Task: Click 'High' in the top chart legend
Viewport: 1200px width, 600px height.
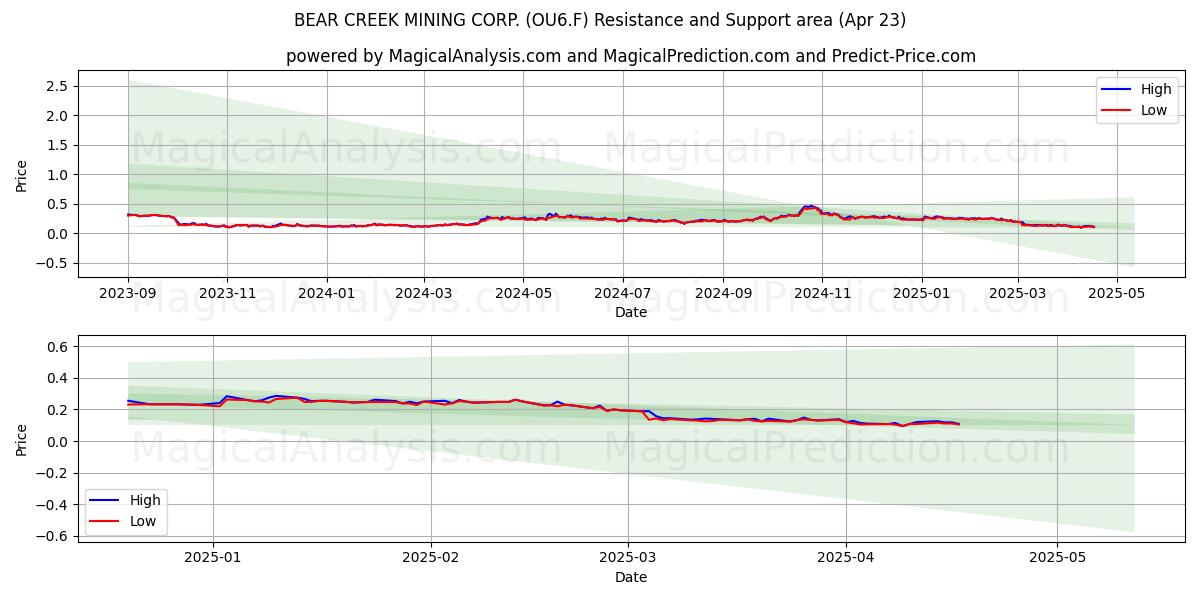Action: 1155,89
